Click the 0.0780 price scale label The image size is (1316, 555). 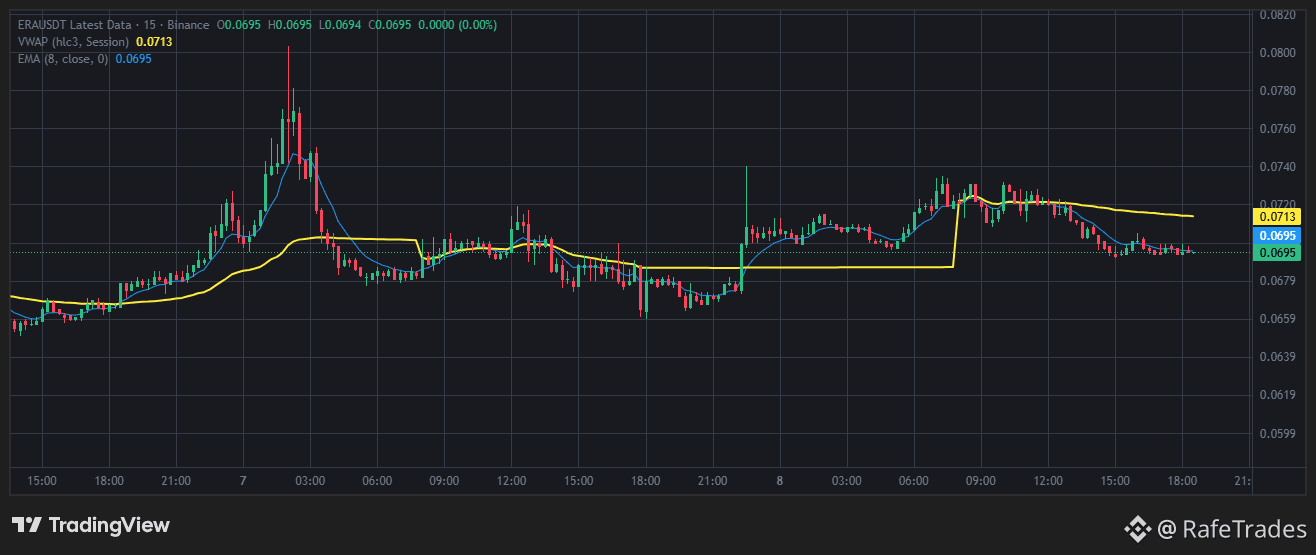click(x=1276, y=91)
